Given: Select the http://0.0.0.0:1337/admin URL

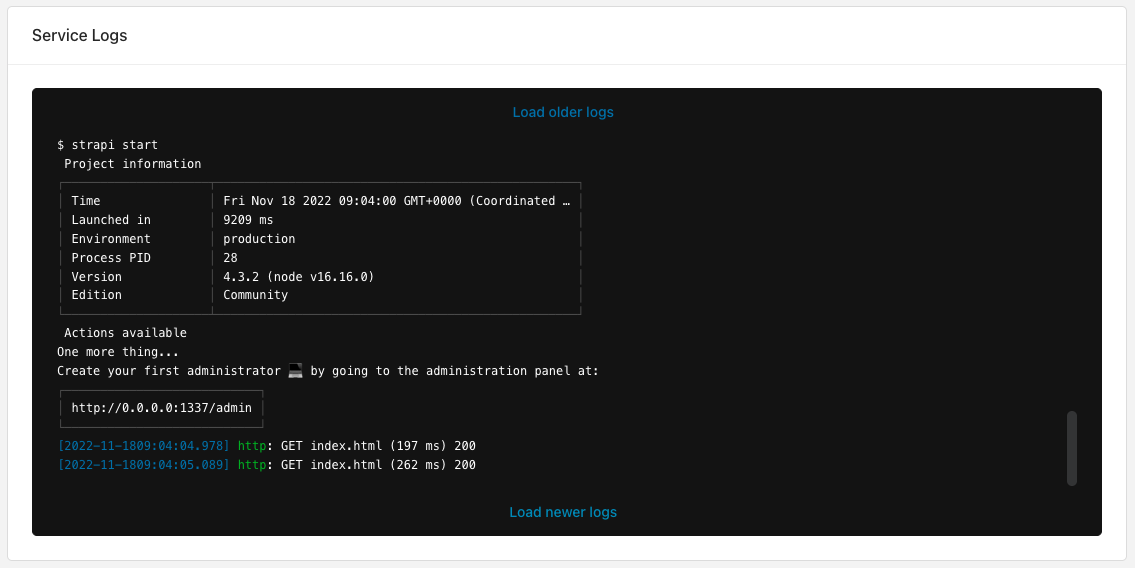Looking at the screenshot, I should [x=161, y=408].
